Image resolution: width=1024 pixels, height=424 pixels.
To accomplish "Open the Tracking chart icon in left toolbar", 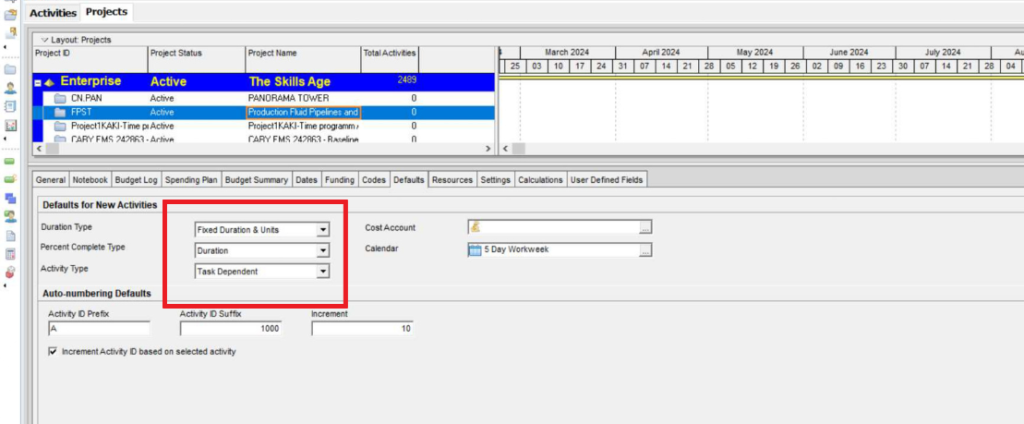I will point(10,125).
